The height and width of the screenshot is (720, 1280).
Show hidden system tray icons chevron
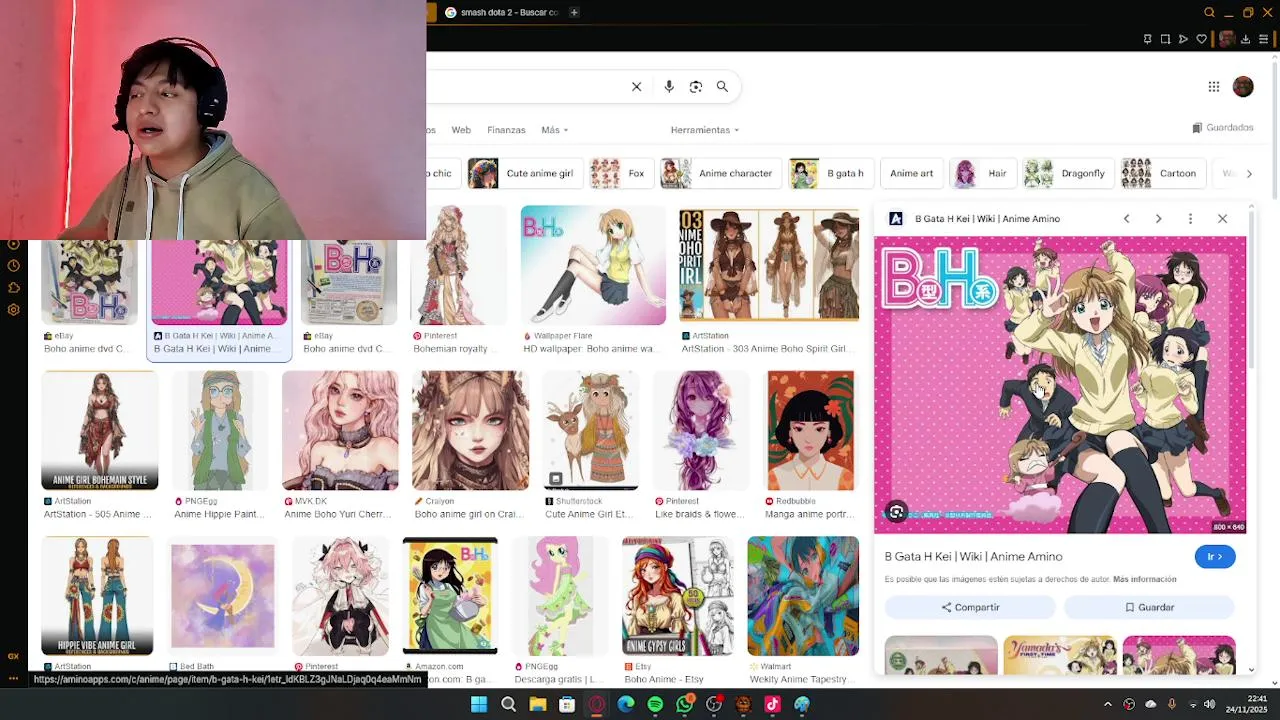[x=1107, y=705]
